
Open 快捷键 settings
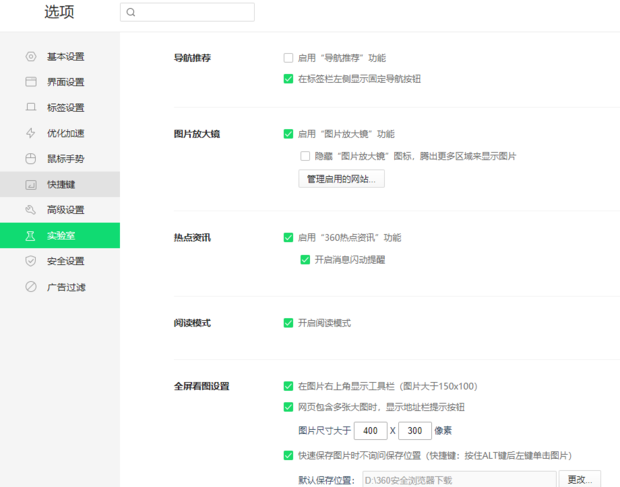[60, 184]
